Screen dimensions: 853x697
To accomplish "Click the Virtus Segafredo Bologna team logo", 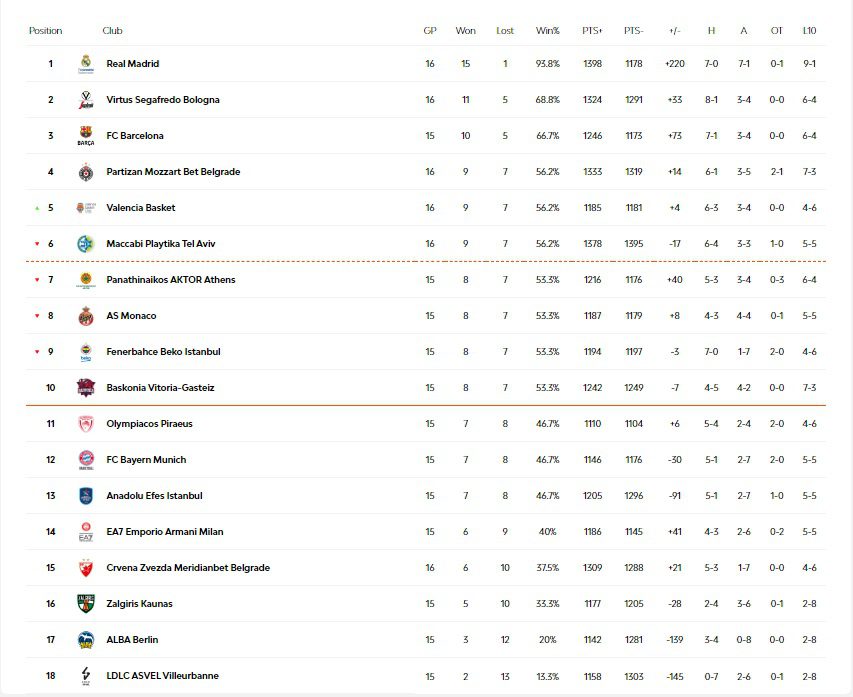I will [x=86, y=100].
